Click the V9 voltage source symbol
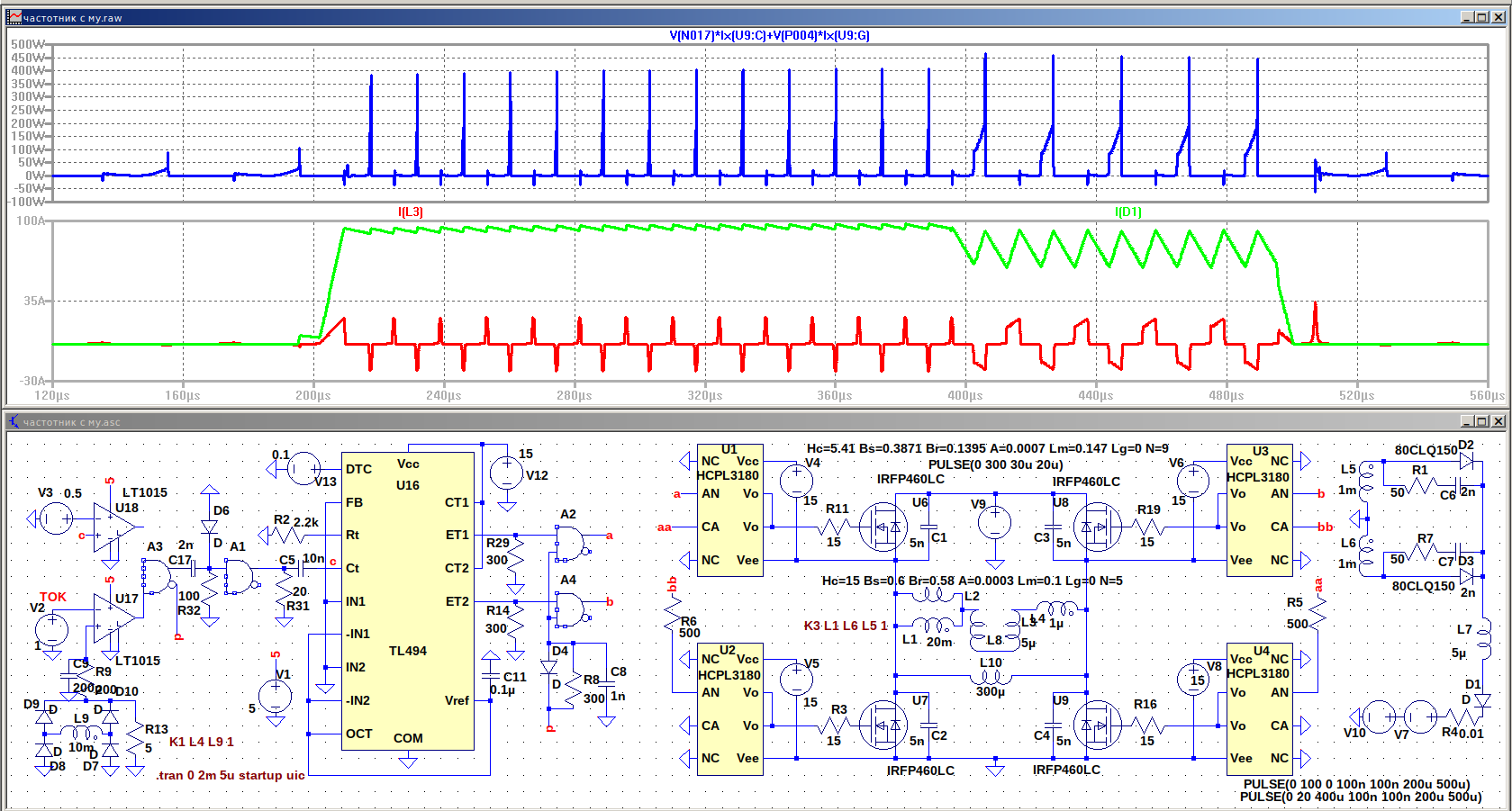 click(995, 522)
